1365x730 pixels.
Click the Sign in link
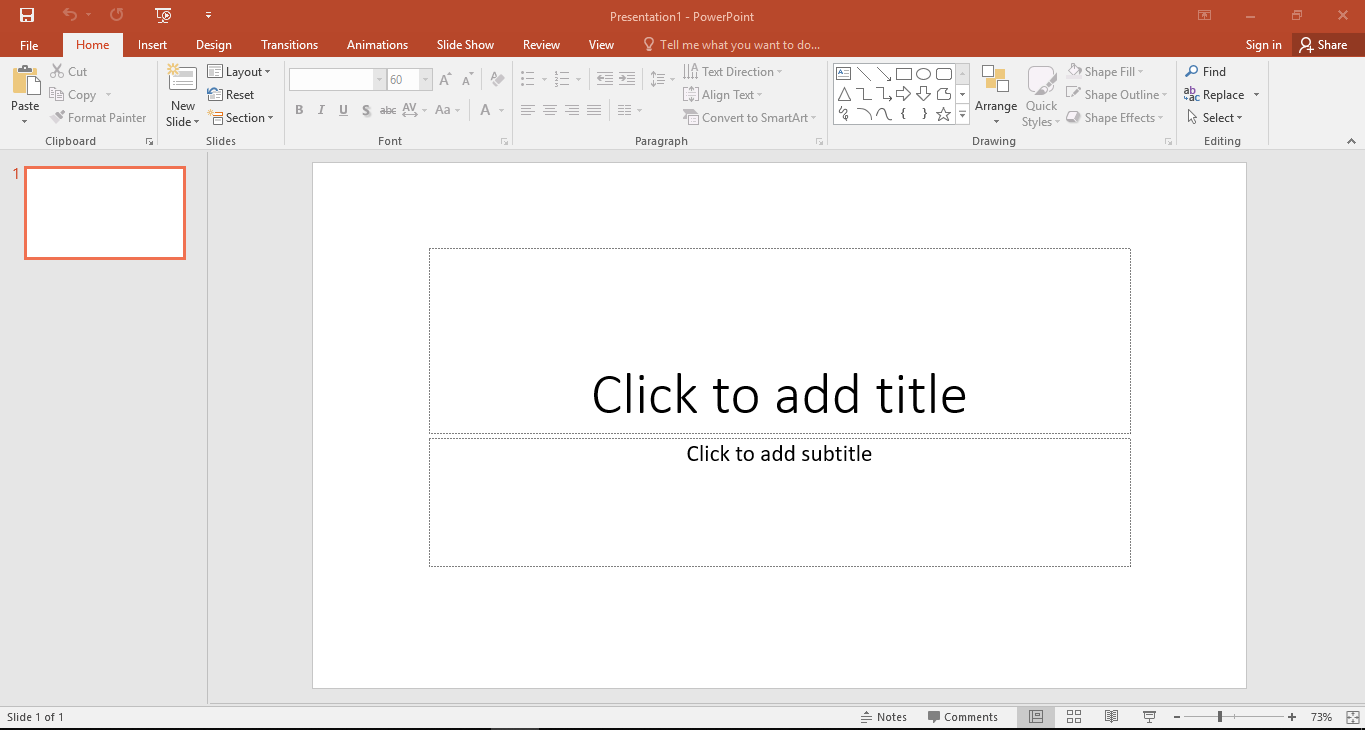1263,44
